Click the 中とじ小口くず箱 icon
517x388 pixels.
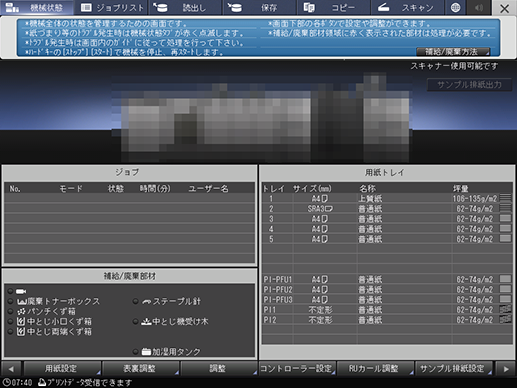coord(22,322)
